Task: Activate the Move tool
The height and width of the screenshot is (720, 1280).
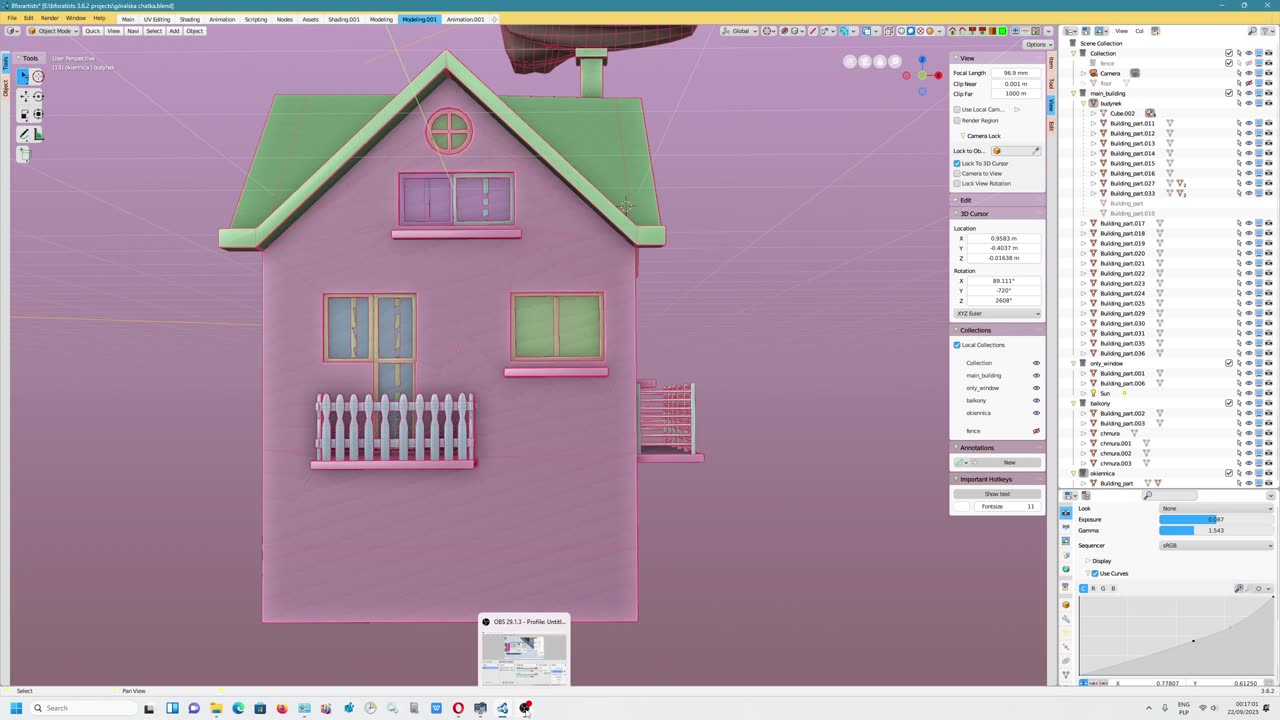Action: 23,96
